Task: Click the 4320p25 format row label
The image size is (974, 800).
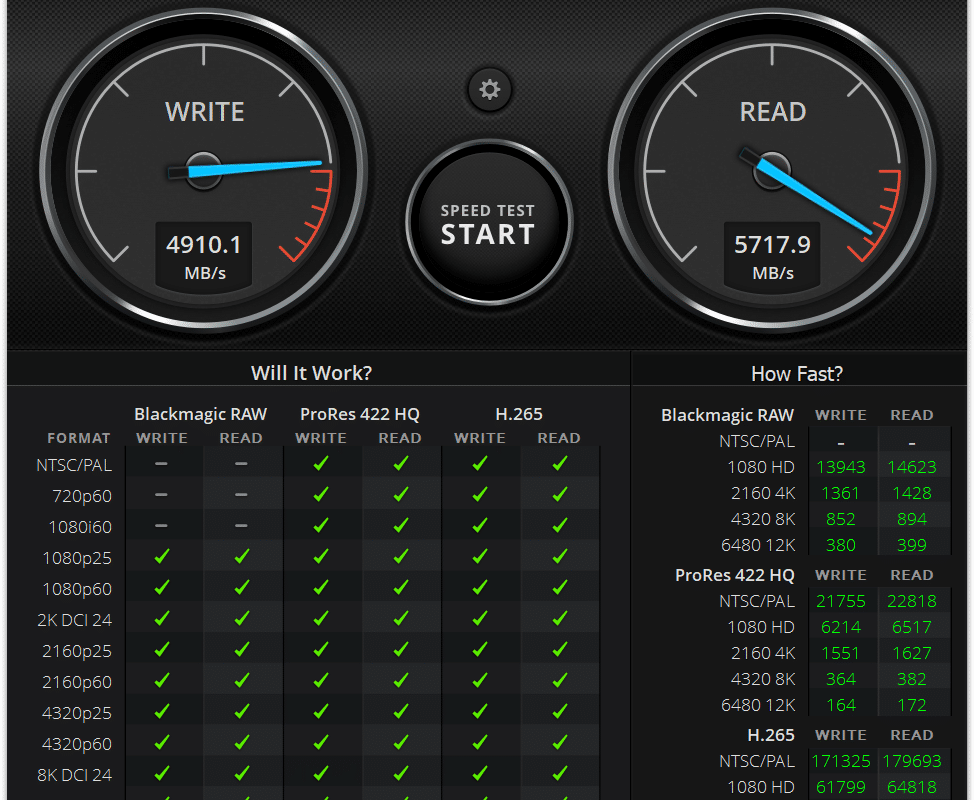Action: [x=77, y=713]
